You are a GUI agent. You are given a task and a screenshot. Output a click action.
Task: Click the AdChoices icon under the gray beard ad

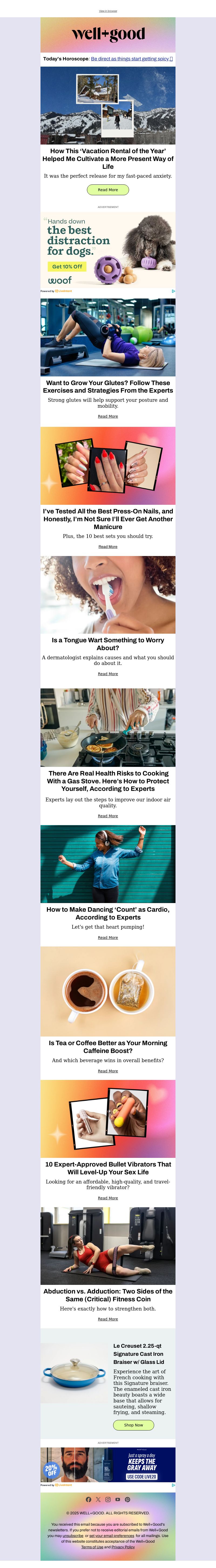tap(173, 1485)
